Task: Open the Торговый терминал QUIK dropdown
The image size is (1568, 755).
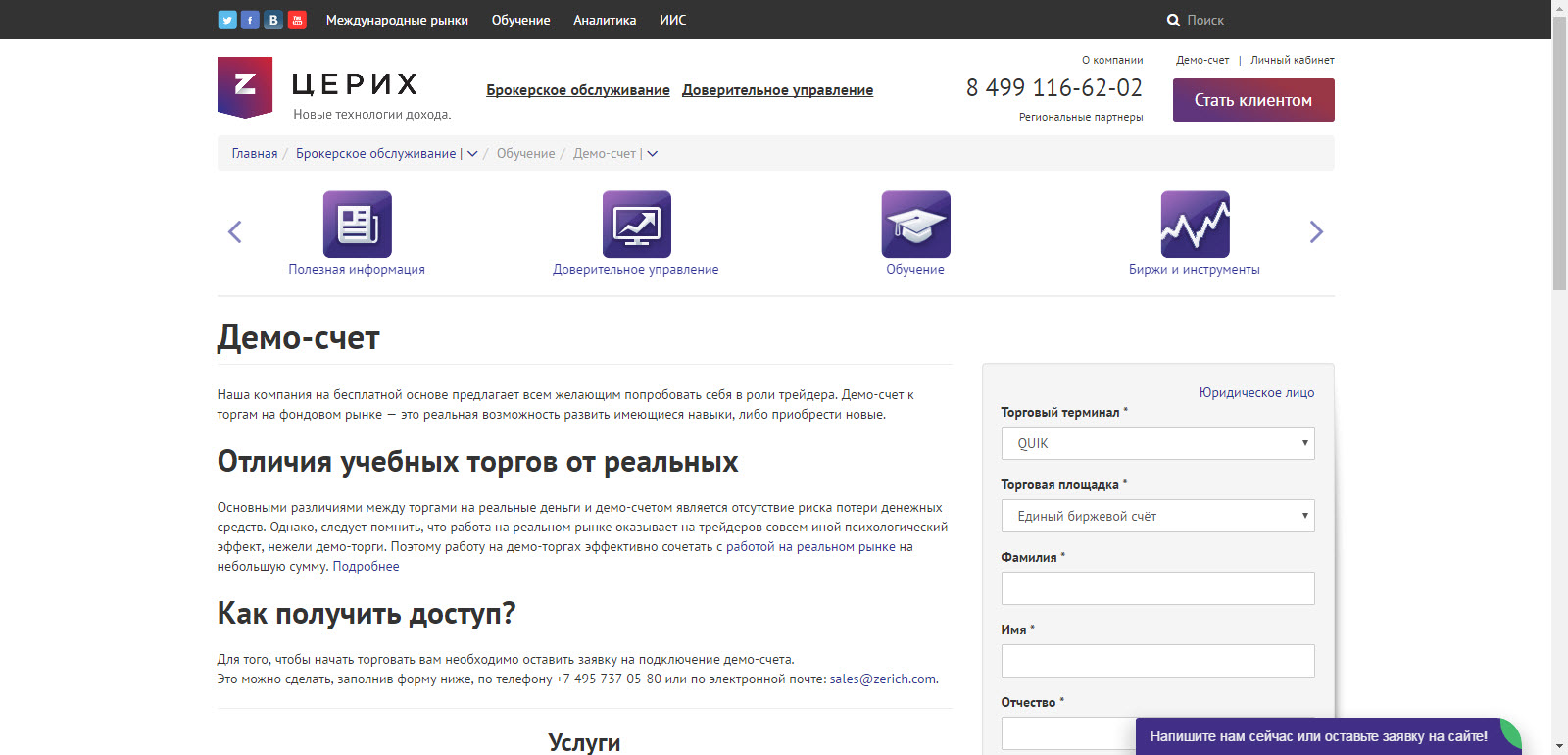Action: (1158, 443)
